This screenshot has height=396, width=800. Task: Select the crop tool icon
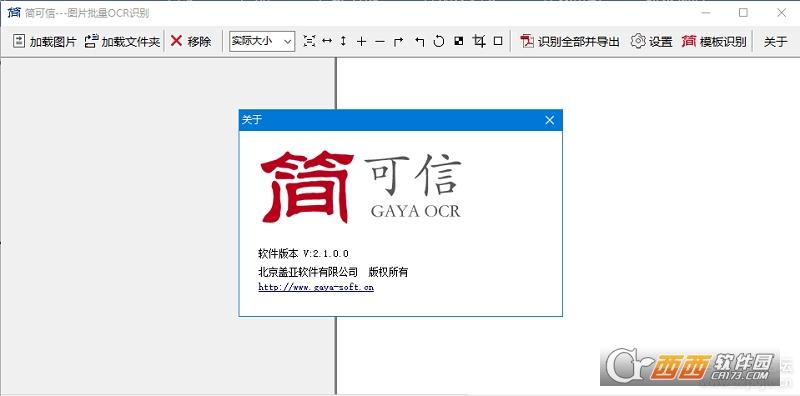point(479,41)
